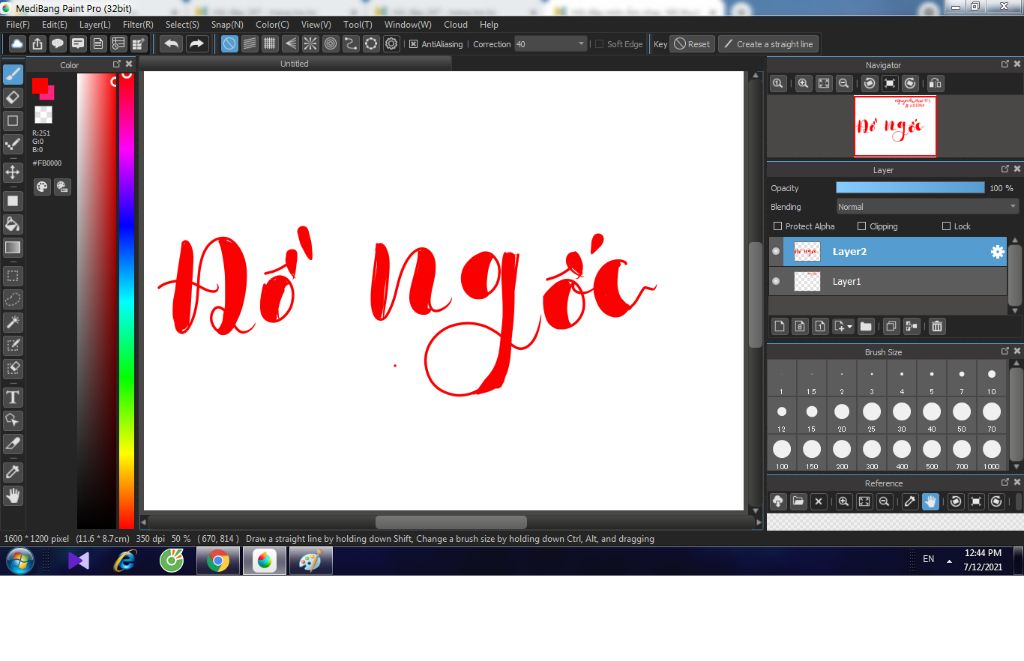Open Layer2 settings gear
This screenshot has height=661, width=1024.
point(997,251)
